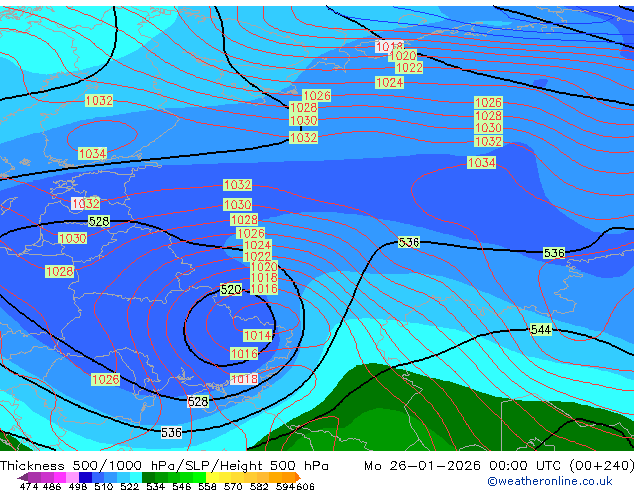
Task: Click the 1018 label below 1016 and 1014
Action: [244, 379]
